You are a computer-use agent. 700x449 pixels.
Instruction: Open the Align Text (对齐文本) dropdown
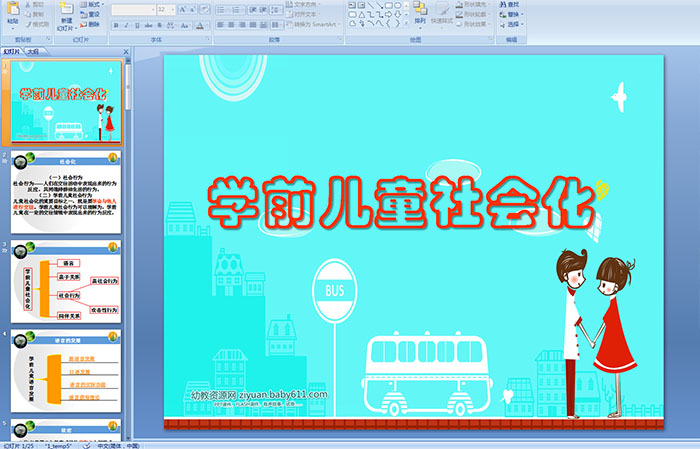point(304,14)
